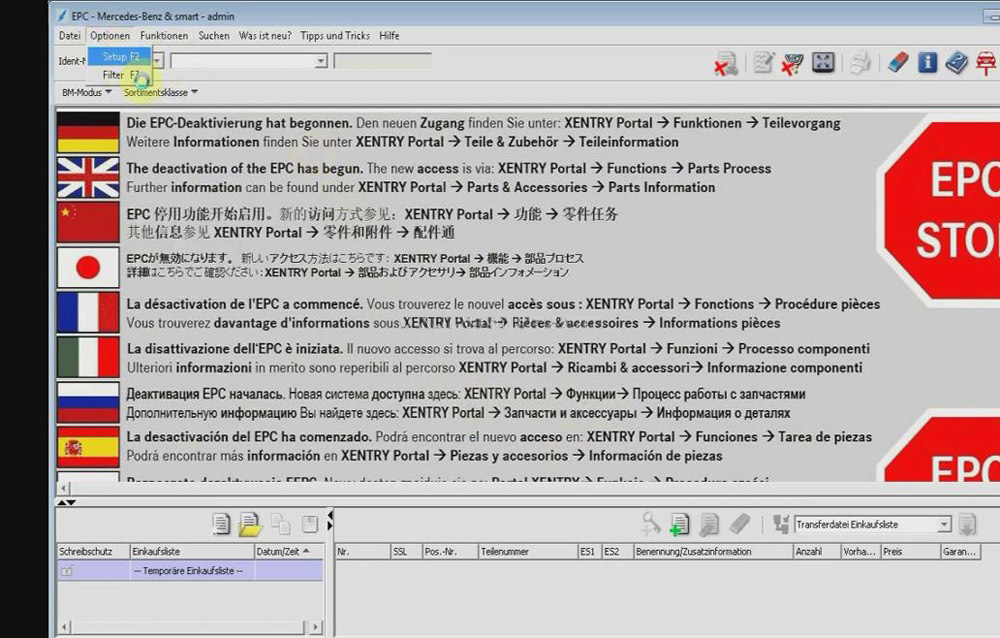Click the British flag image
The width and height of the screenshot is (1000, 638).
tap(88, 177)
